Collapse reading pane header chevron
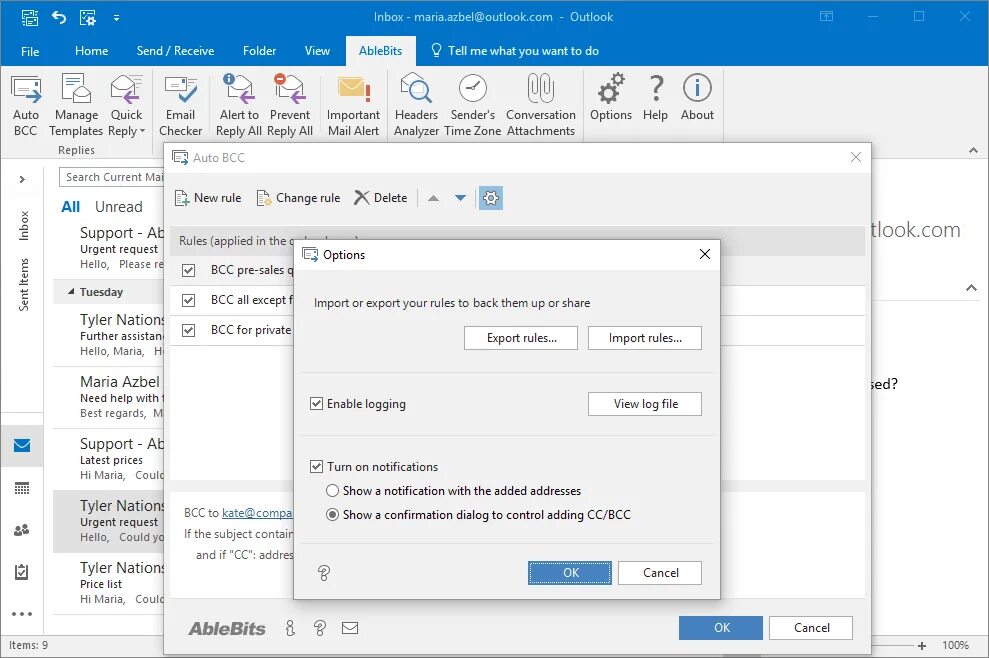Viewport: 989px width, 658px height. point(971,288)
